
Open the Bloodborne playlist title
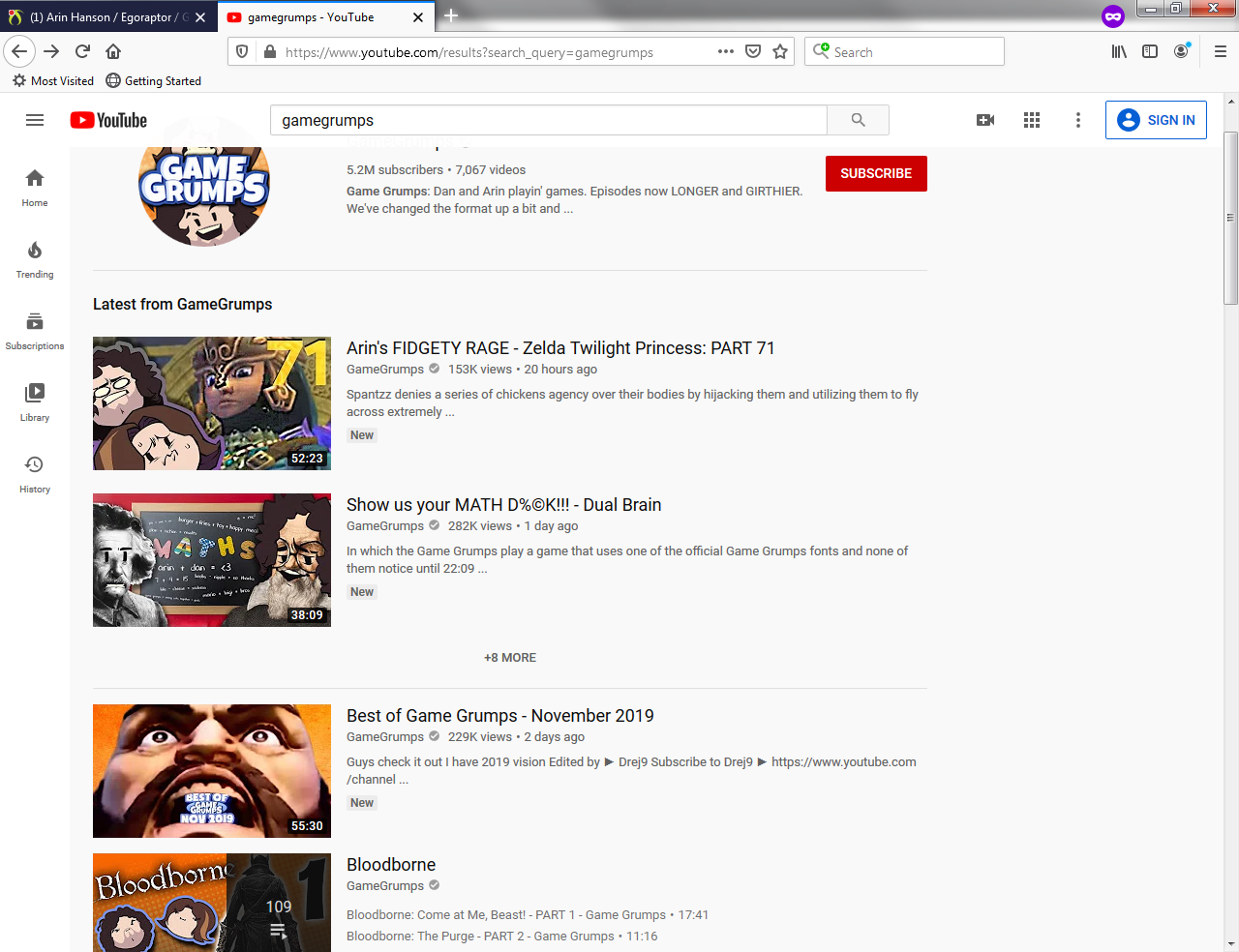391,865
